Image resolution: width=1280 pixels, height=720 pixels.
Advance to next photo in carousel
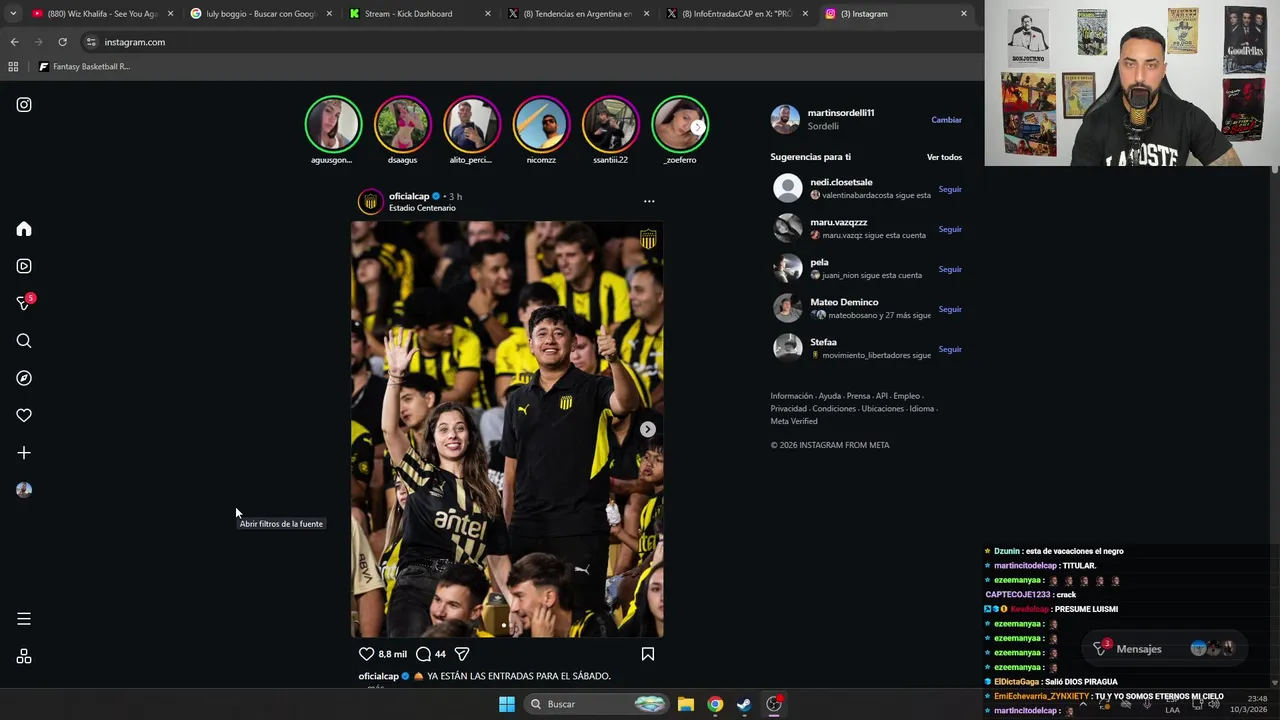point(648,429)
